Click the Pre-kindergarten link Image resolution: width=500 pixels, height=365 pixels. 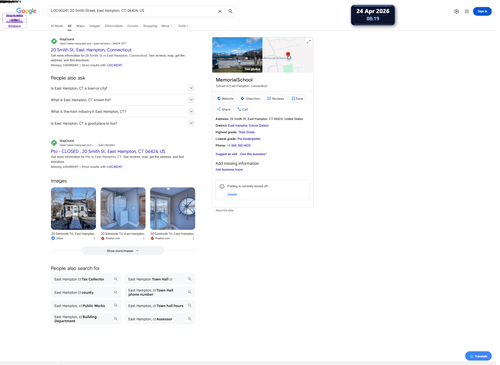tap(249, 139)
